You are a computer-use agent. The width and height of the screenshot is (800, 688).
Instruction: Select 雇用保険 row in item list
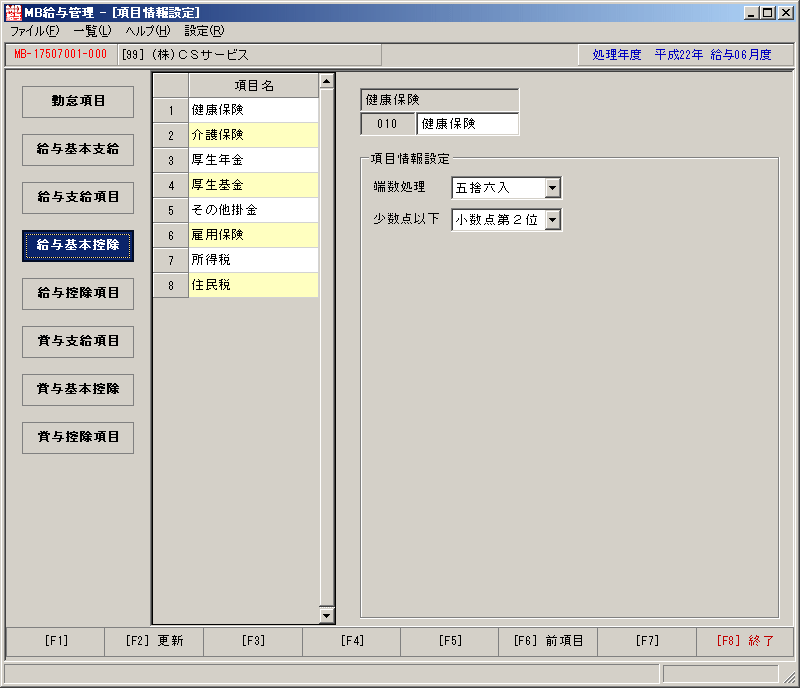pyautogui.click(x=254, y=235)
